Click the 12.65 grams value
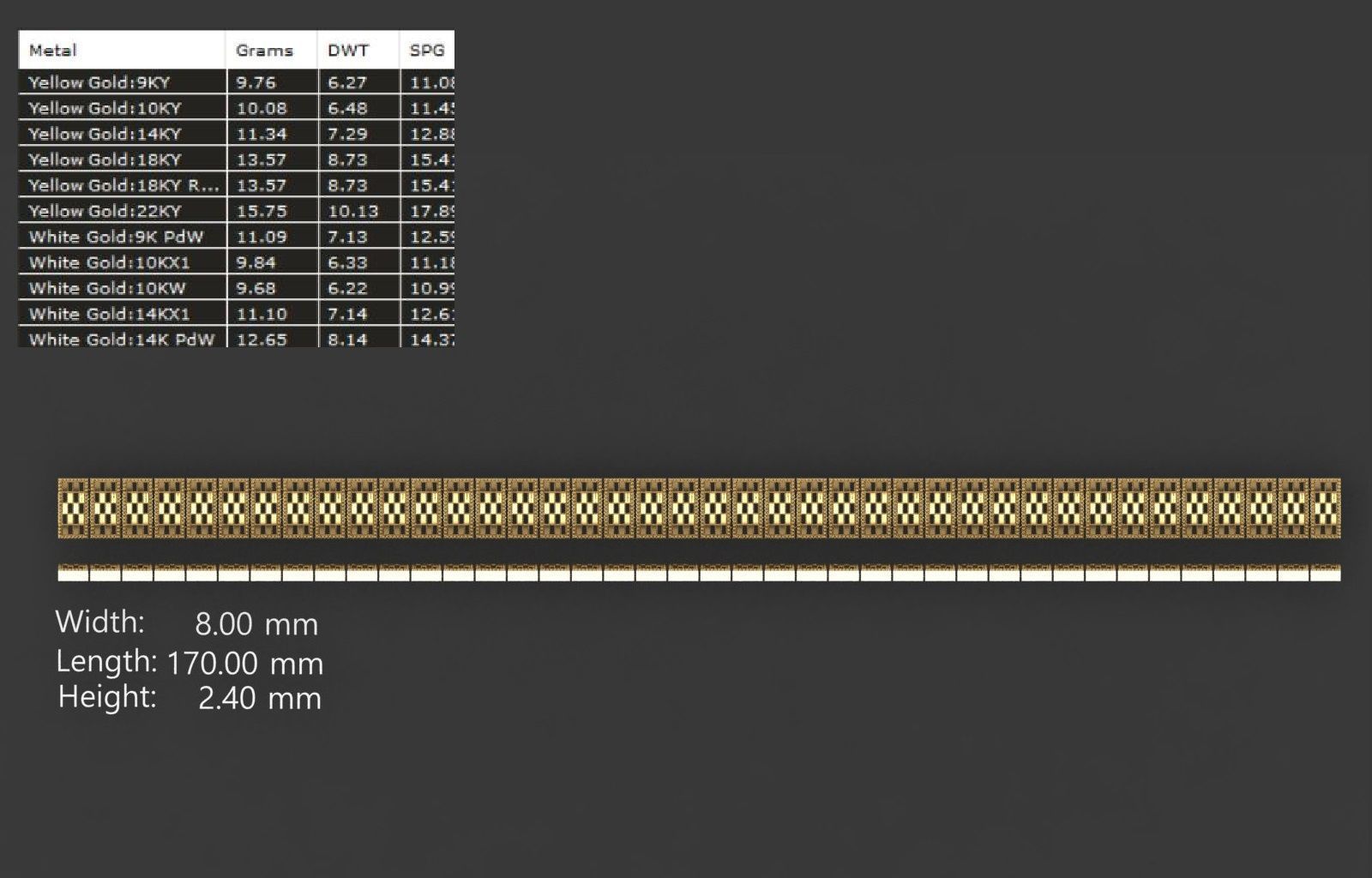Image resolution: width=1372 pixels, height=878 pixels. 262,339
